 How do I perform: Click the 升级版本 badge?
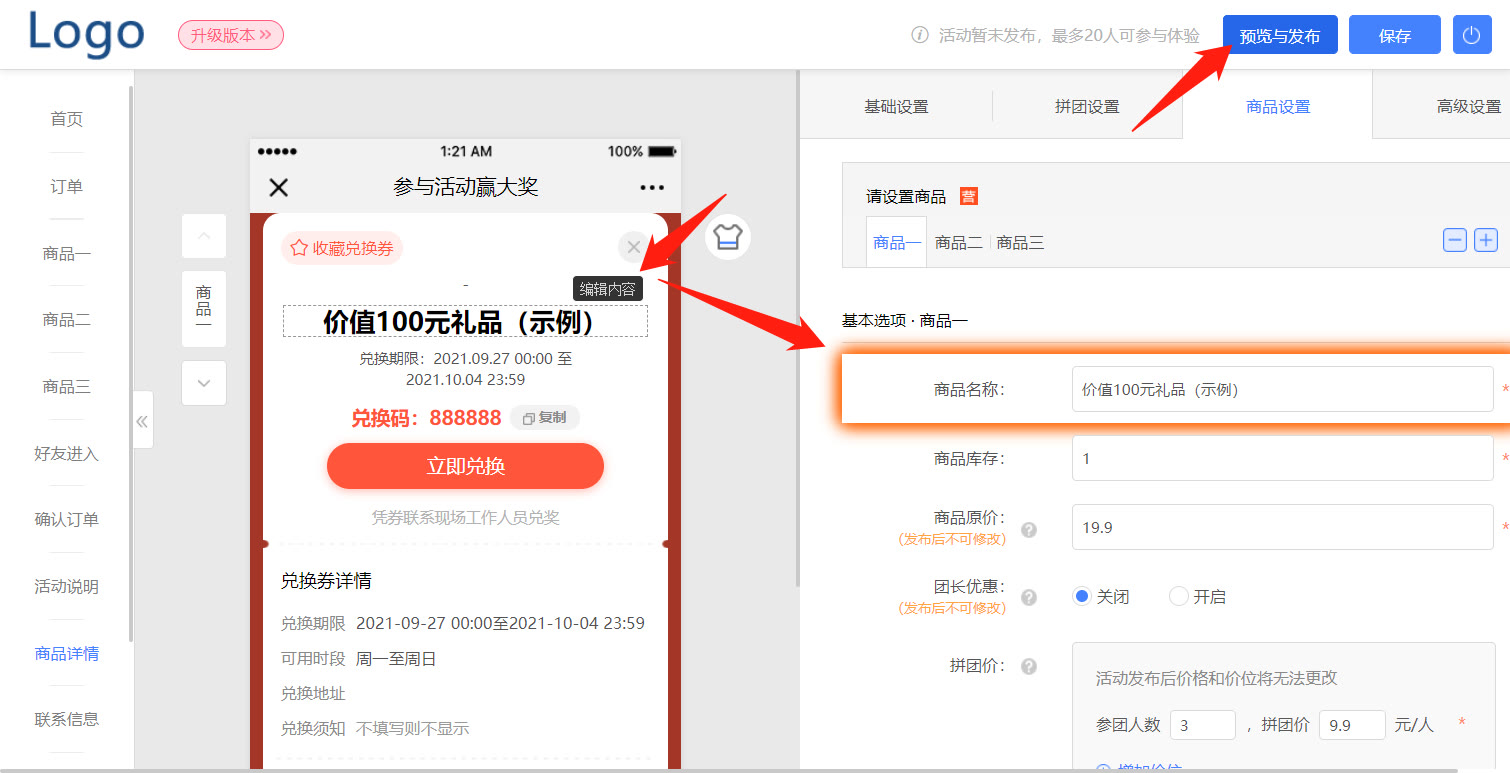[x=231, y=35]
